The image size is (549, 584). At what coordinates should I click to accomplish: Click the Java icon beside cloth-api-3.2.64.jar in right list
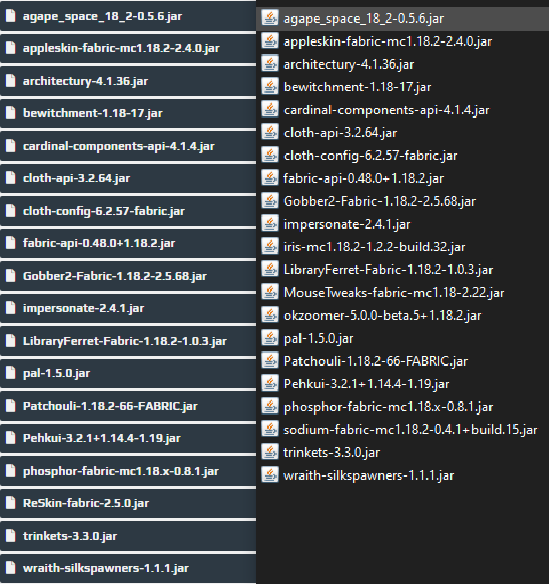(x=270, y=132)
